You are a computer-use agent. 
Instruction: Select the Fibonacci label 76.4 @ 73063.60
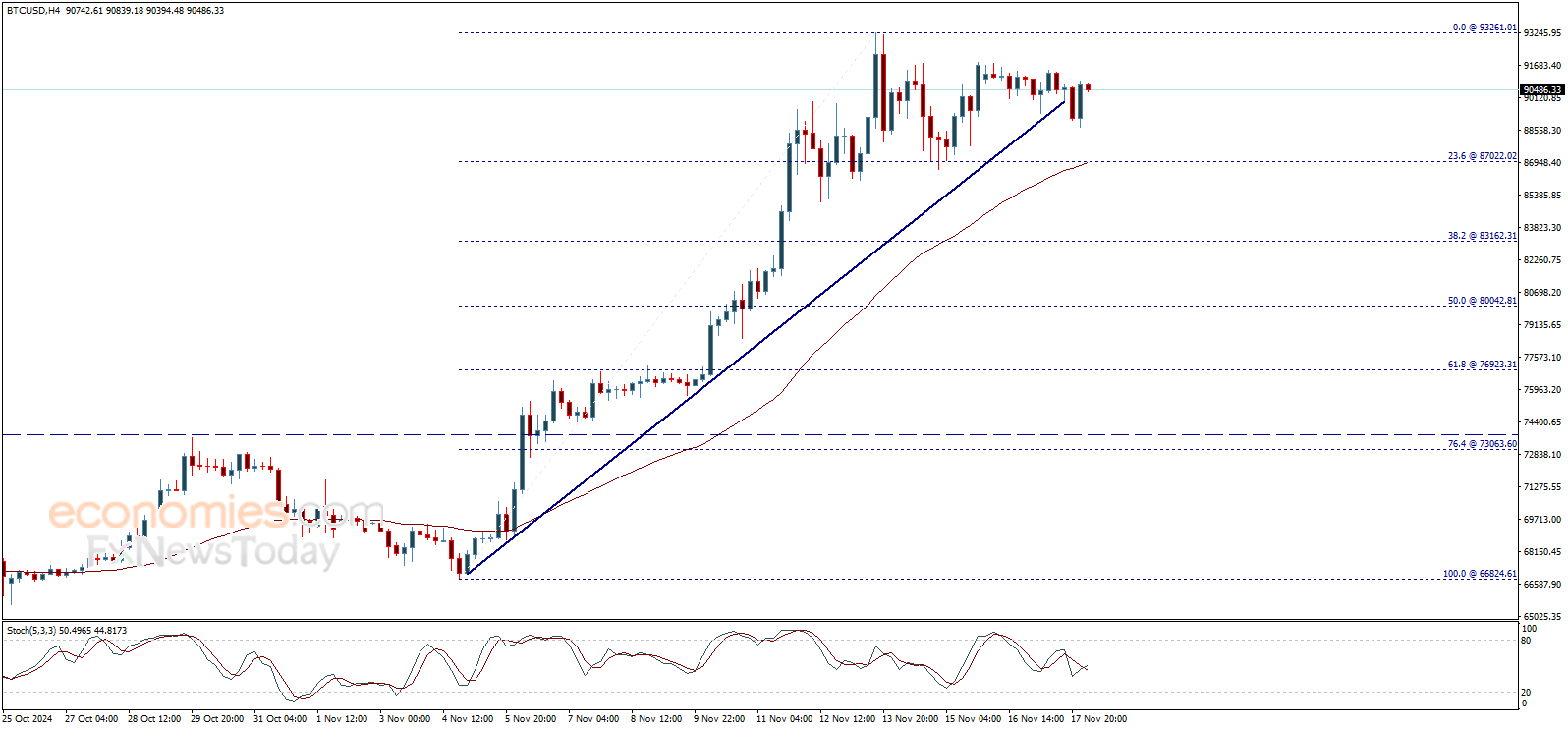point(1482,444)
